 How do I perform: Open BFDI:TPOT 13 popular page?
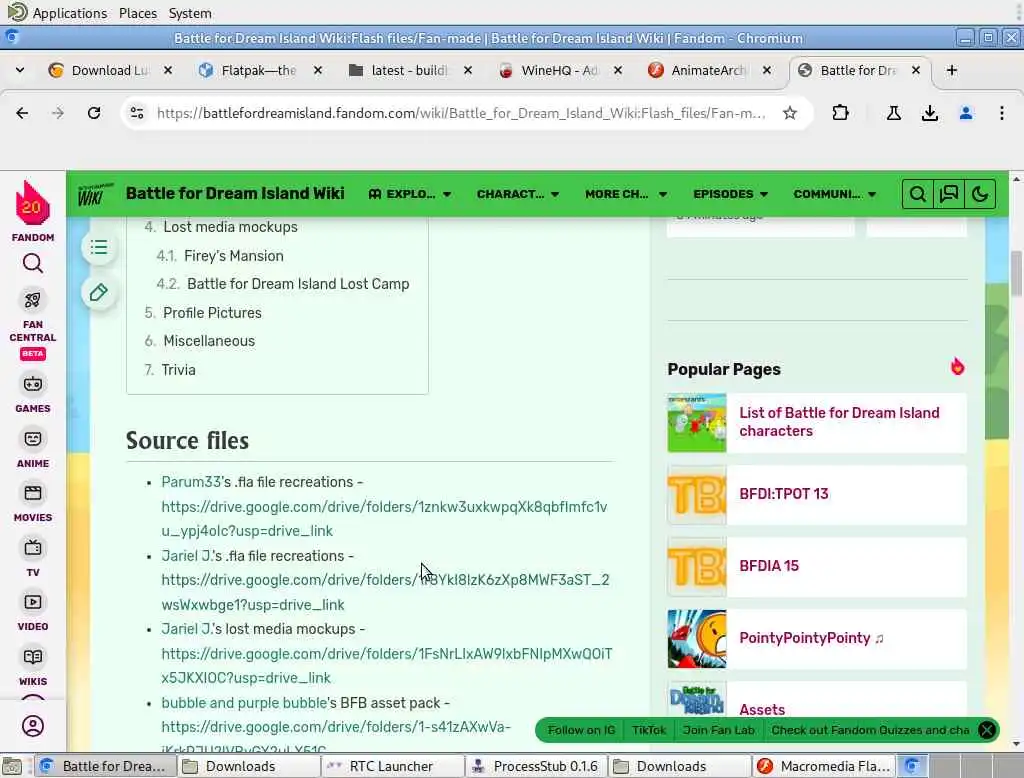click(784, 493)
